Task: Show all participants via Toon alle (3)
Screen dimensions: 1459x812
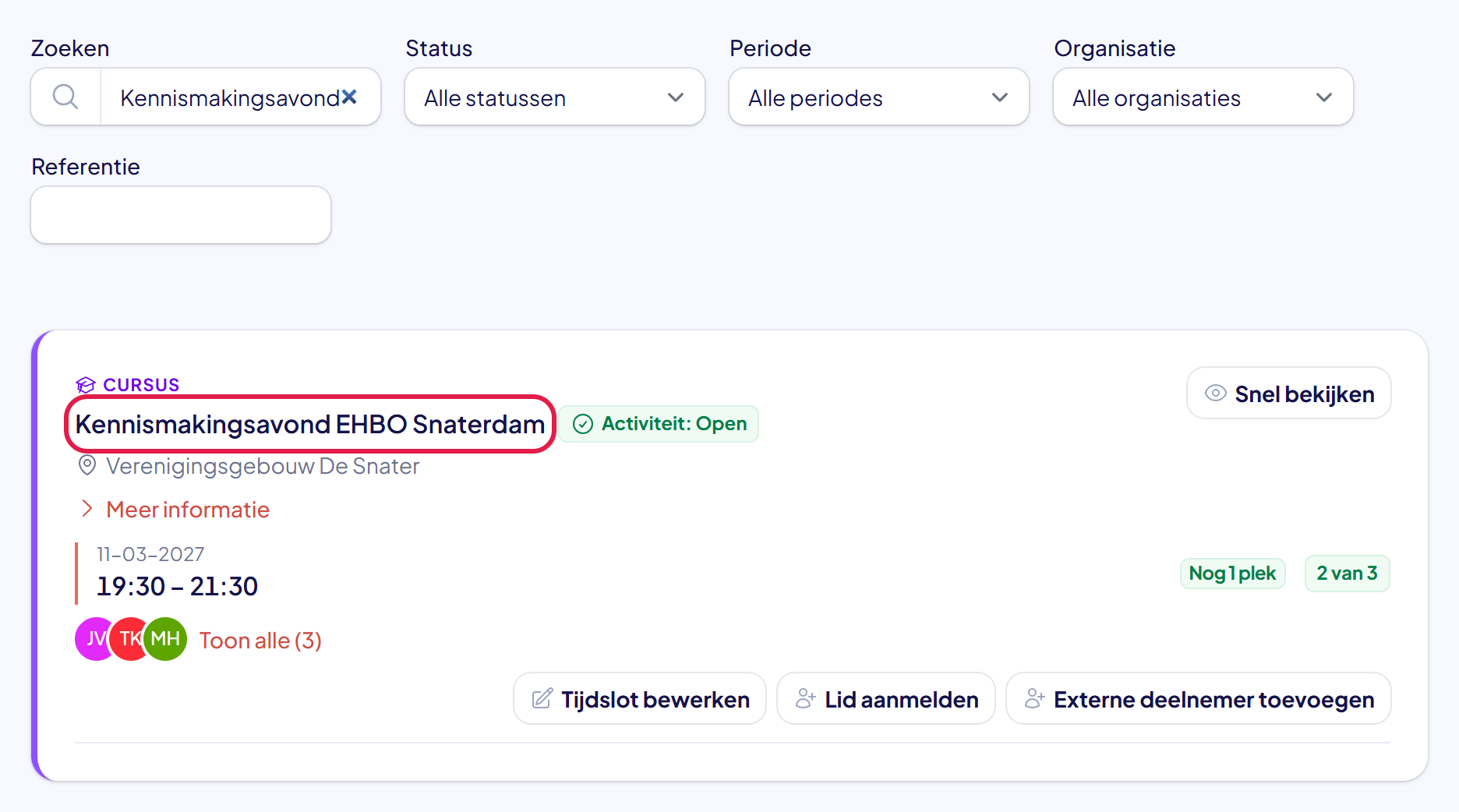Action: [260, 641]
